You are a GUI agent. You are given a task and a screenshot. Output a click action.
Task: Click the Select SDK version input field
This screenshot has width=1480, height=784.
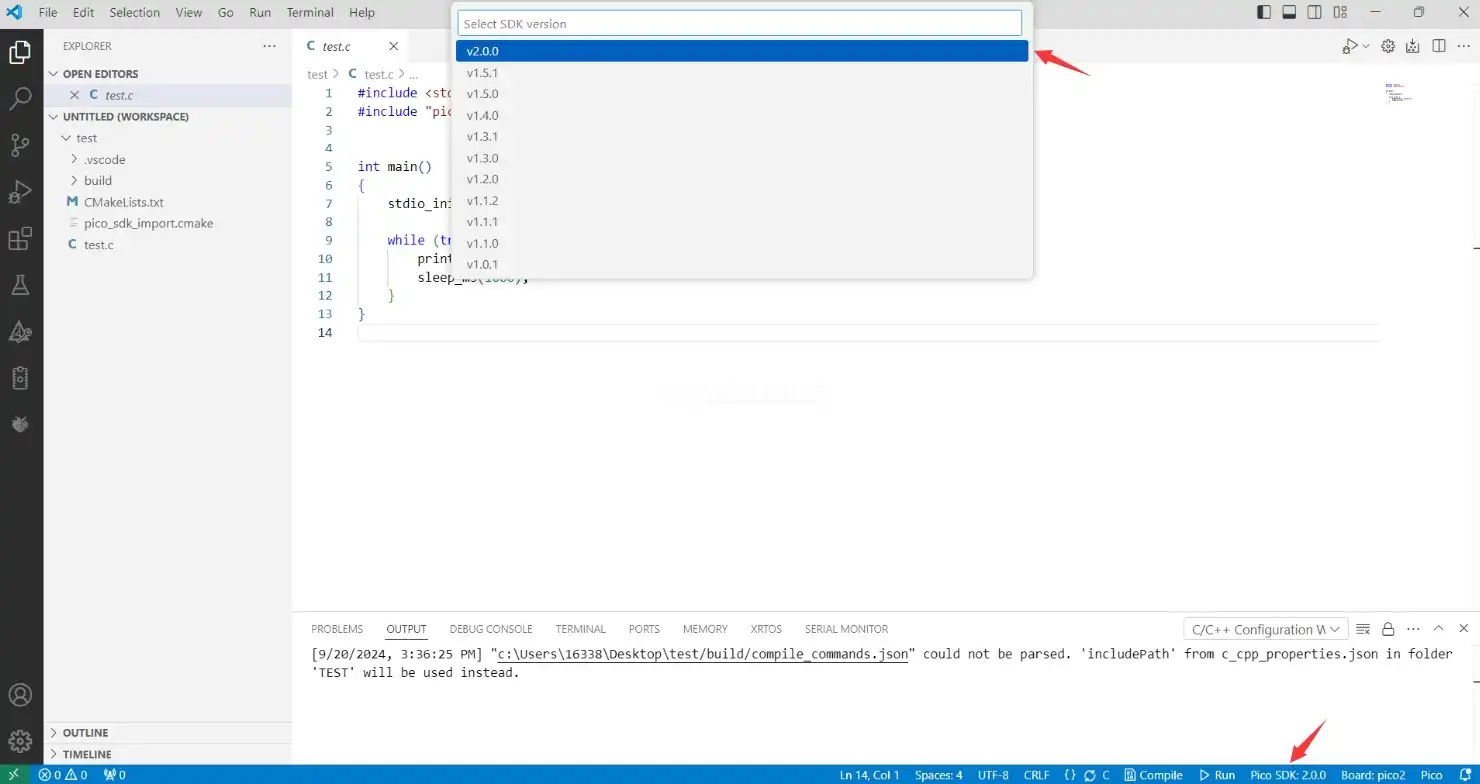740,23
